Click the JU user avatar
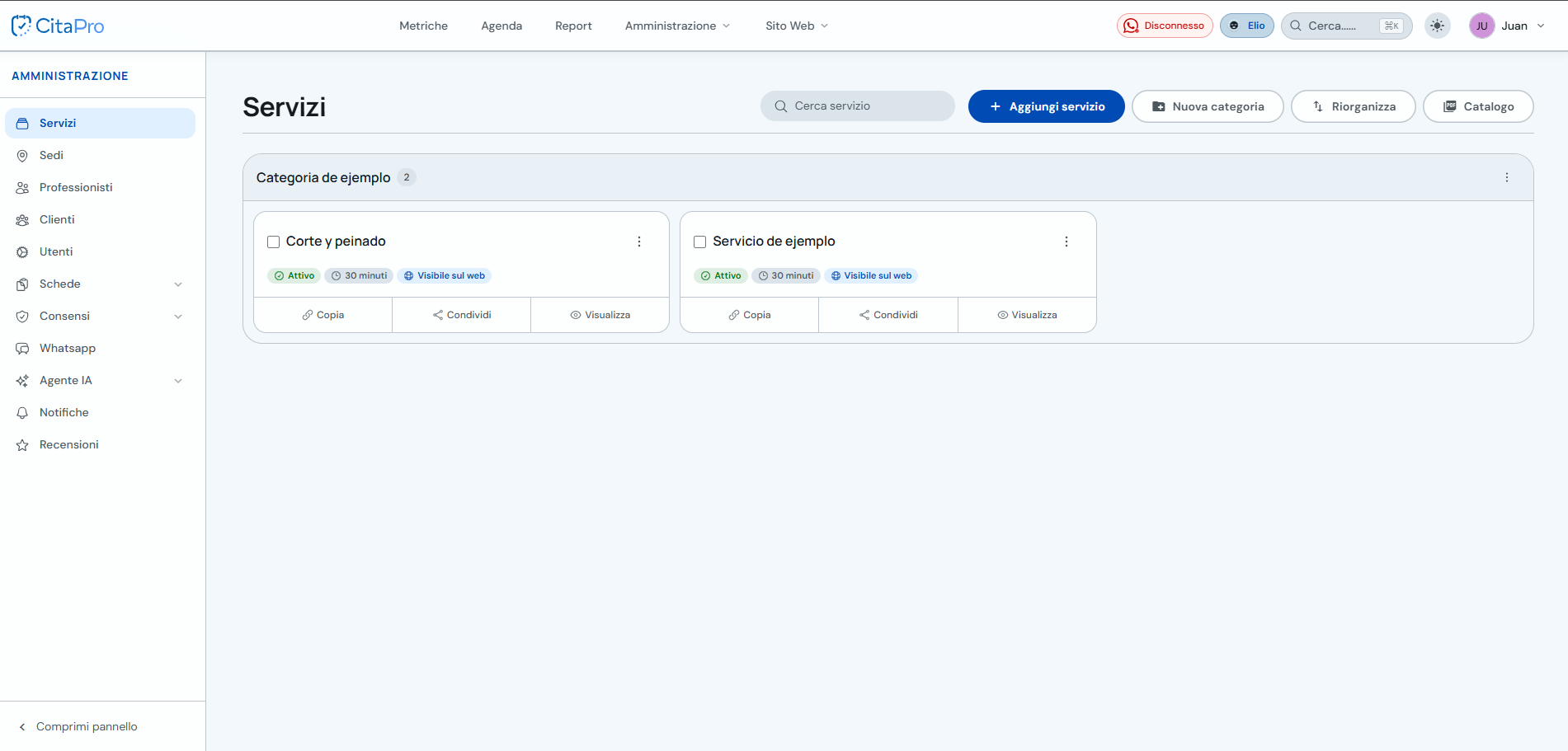Viewport: 1568px width, 751px height. [x=1481, y=26]
